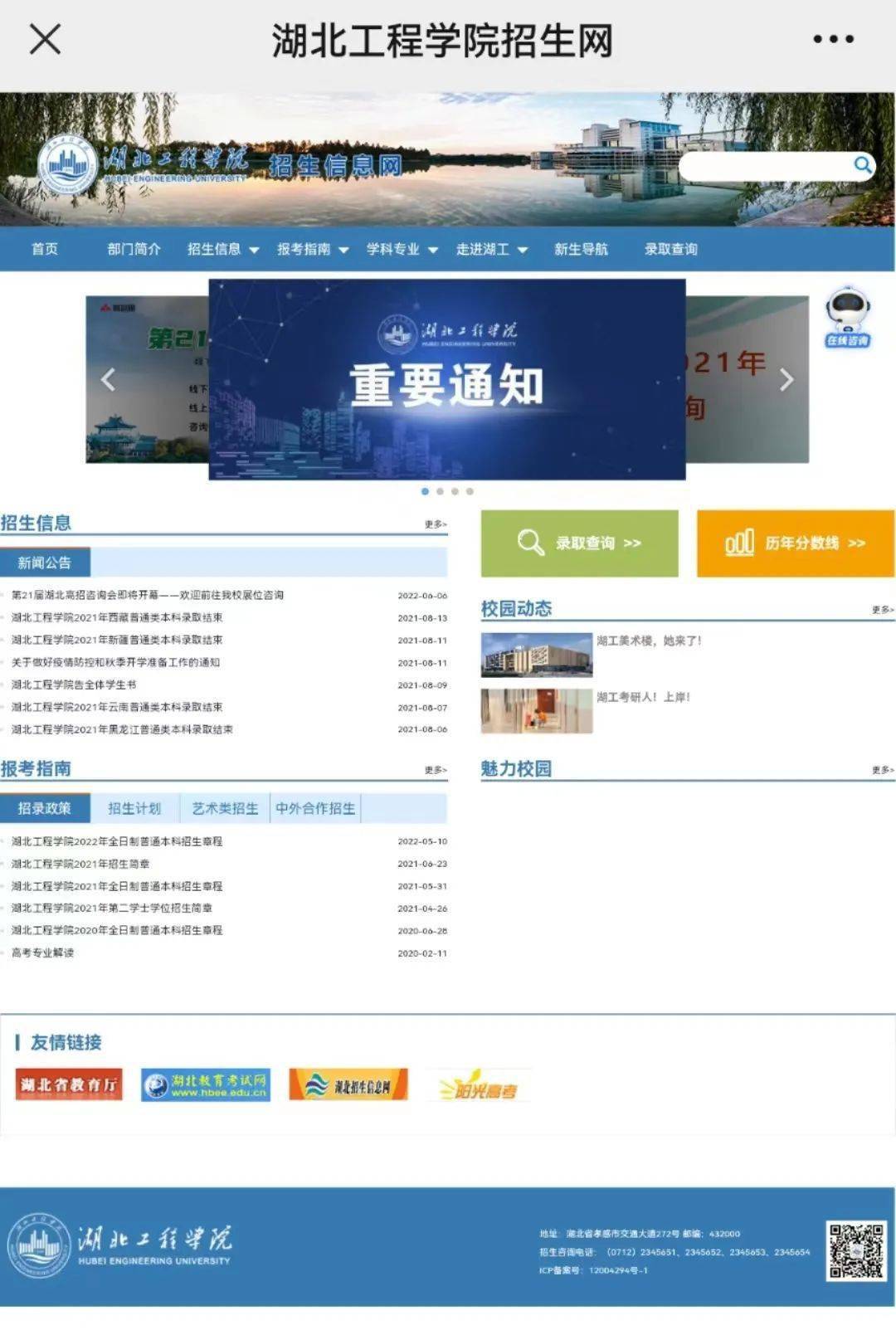896x1335 pixels.
Task: Show the previous carousel slide
Action: point(107,380)
